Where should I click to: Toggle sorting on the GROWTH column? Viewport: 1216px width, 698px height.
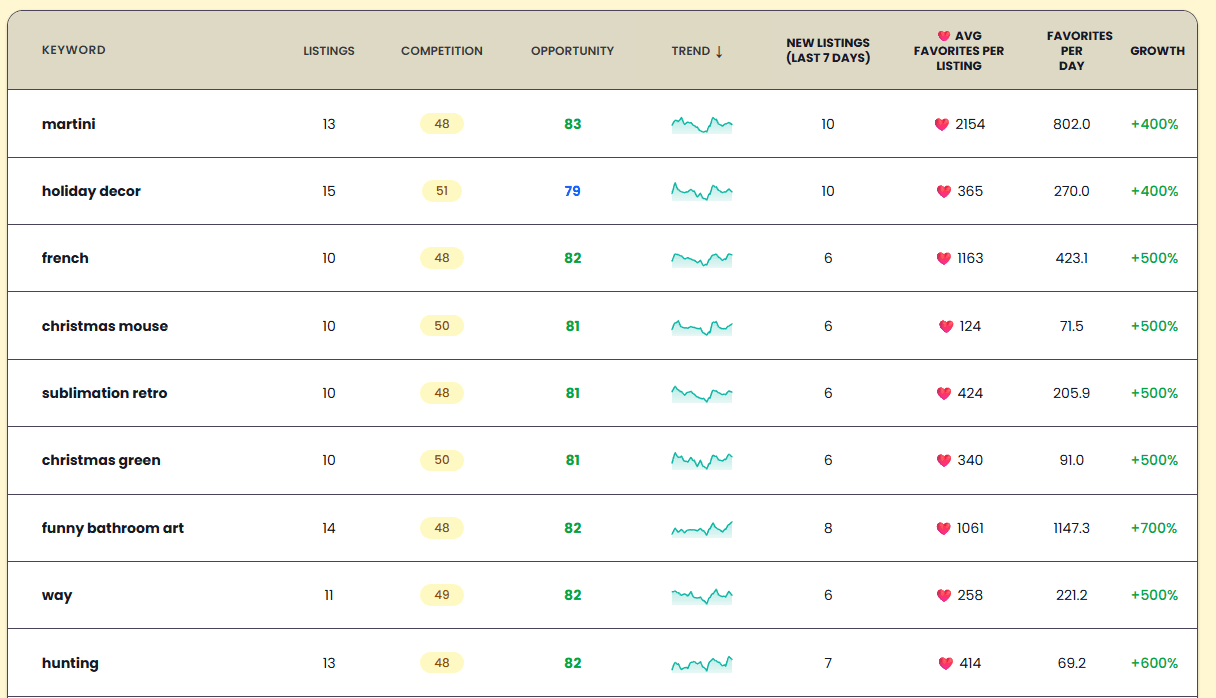tap(1157, 51)
